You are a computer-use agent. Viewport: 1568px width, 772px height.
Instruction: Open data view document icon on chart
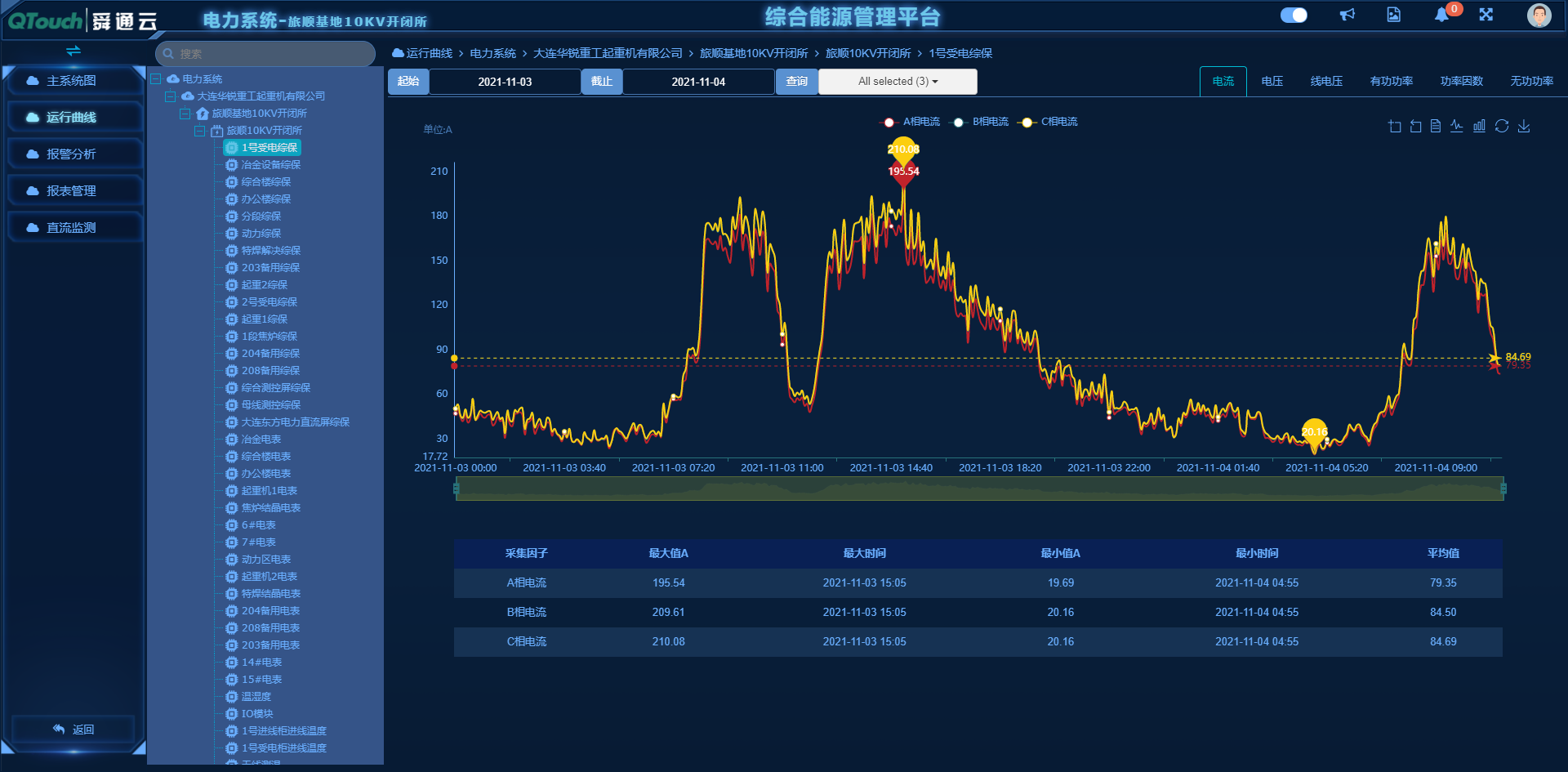point(1436,126)
